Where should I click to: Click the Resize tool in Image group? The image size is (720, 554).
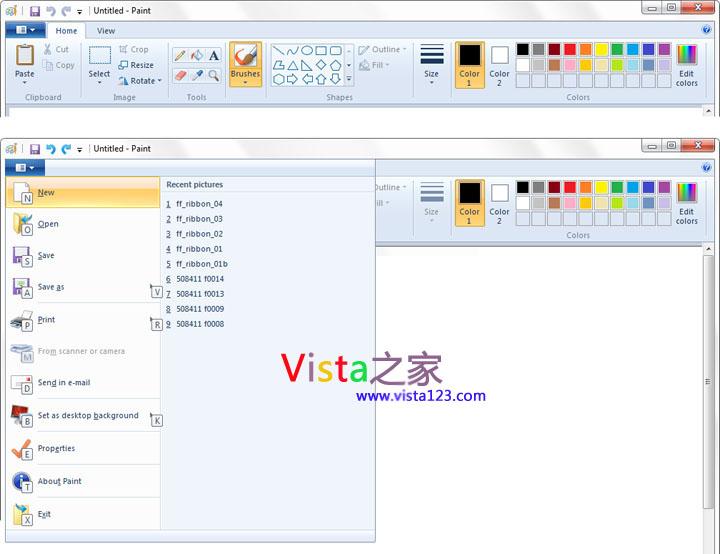pyautogui.click(x=135, y=65)
